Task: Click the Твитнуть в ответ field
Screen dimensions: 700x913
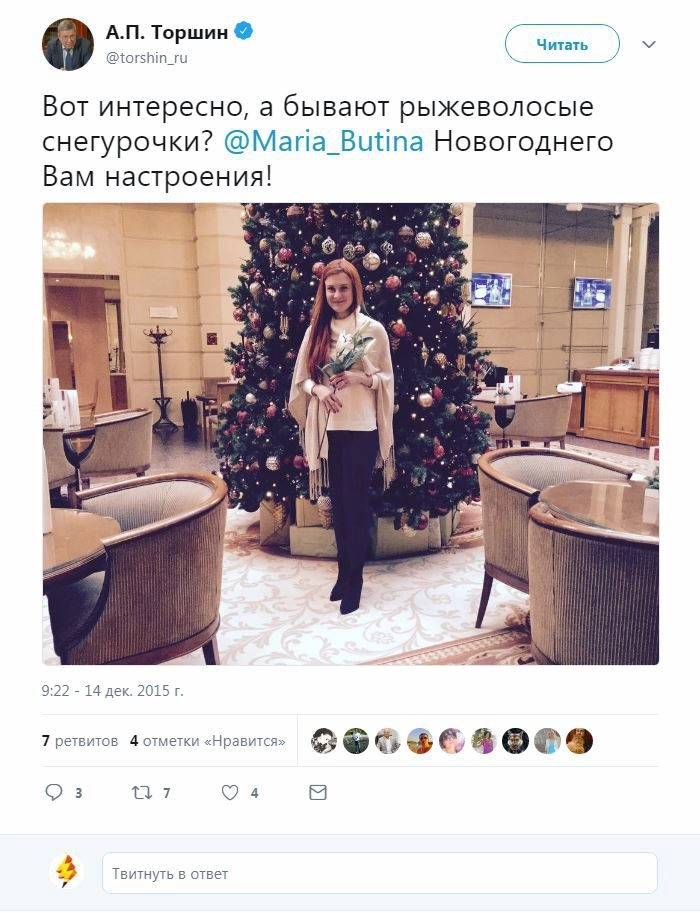Action: 380,873
